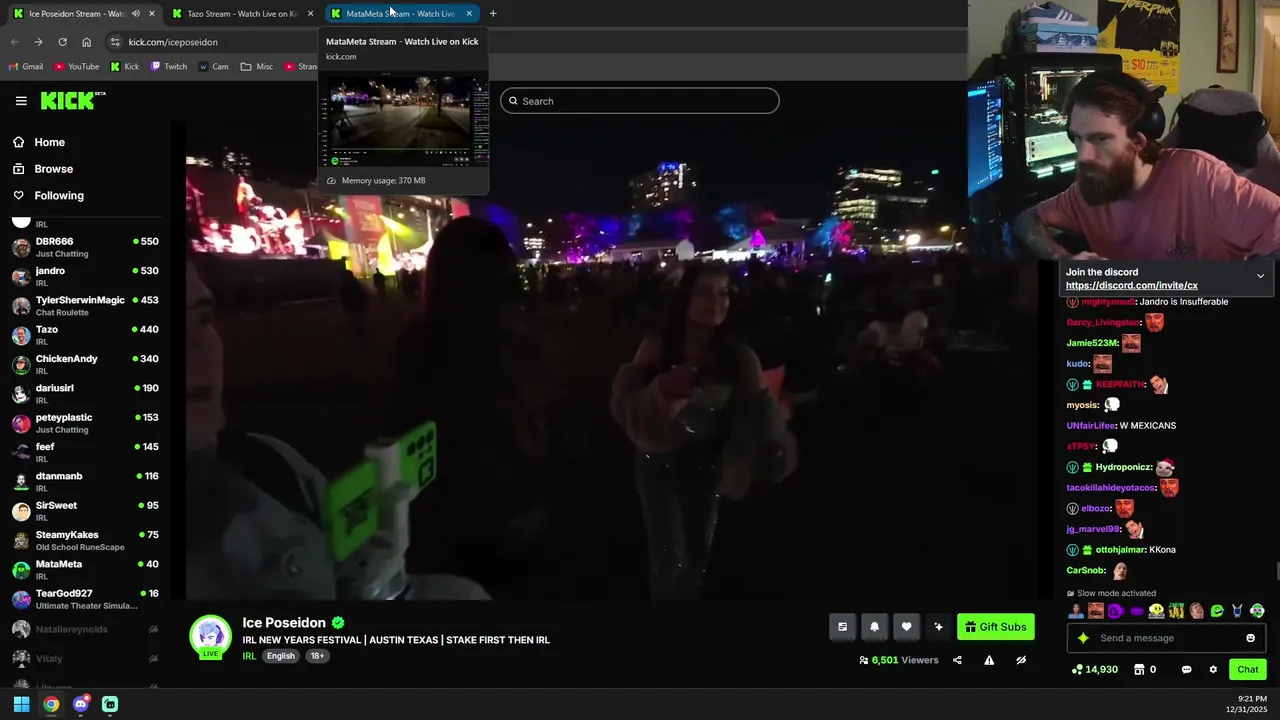Open the Gmail bookmark

click(25, 67)
